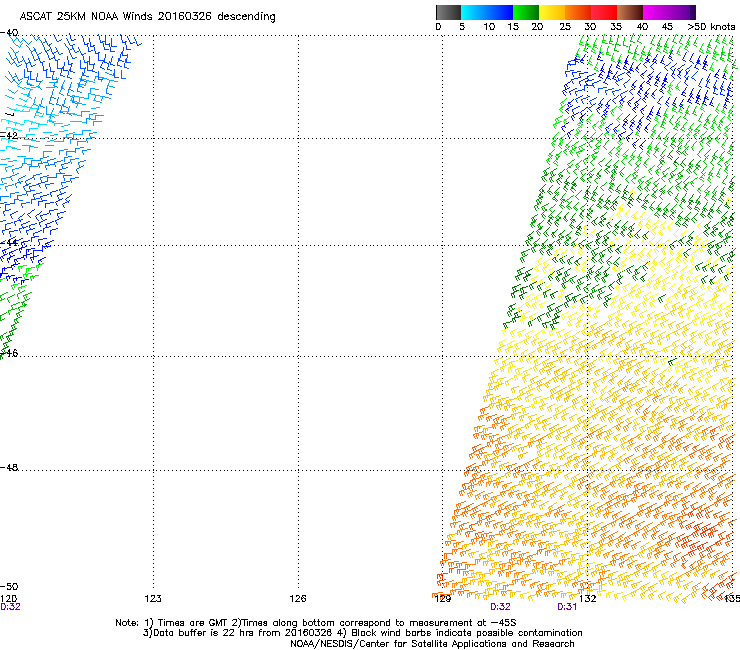Select the longitude label '129'
The height and width of the screenshot is (650, 740).
click(x=443, y=599)
